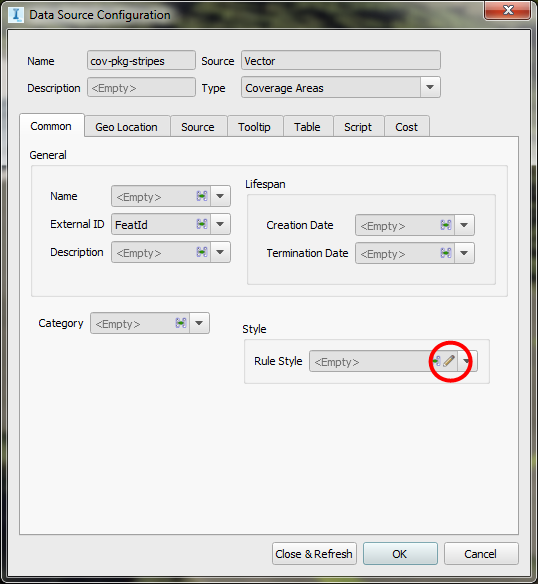Edit Rule Style with the pencil icon
The width and height of the screenshot is (538, 584).
click(x=449, y=361)
